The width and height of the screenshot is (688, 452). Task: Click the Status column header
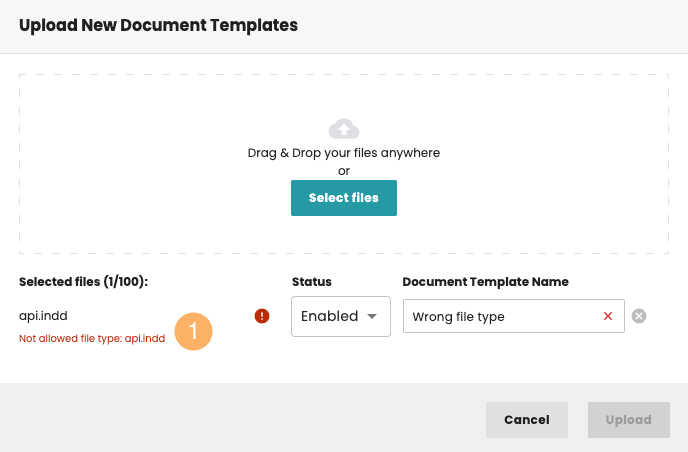(312, 282)
